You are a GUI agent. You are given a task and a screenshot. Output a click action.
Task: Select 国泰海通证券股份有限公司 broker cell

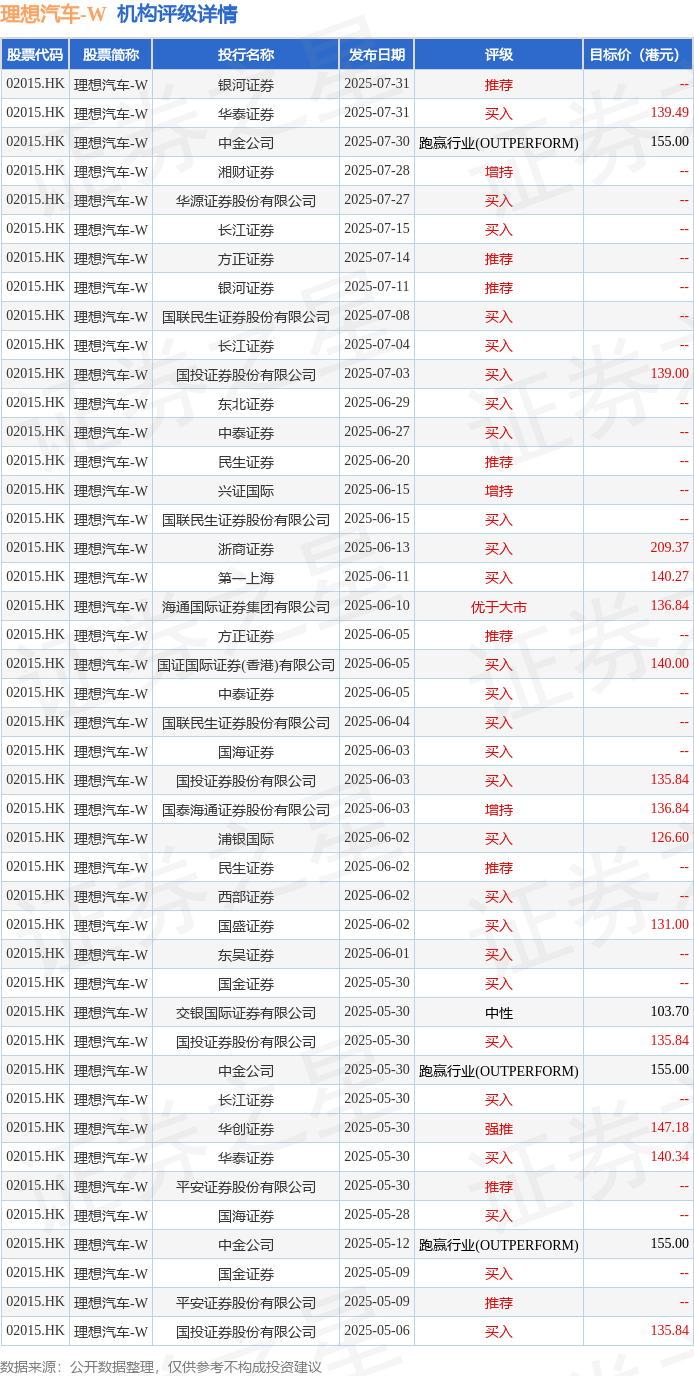(x=246, y=810)
